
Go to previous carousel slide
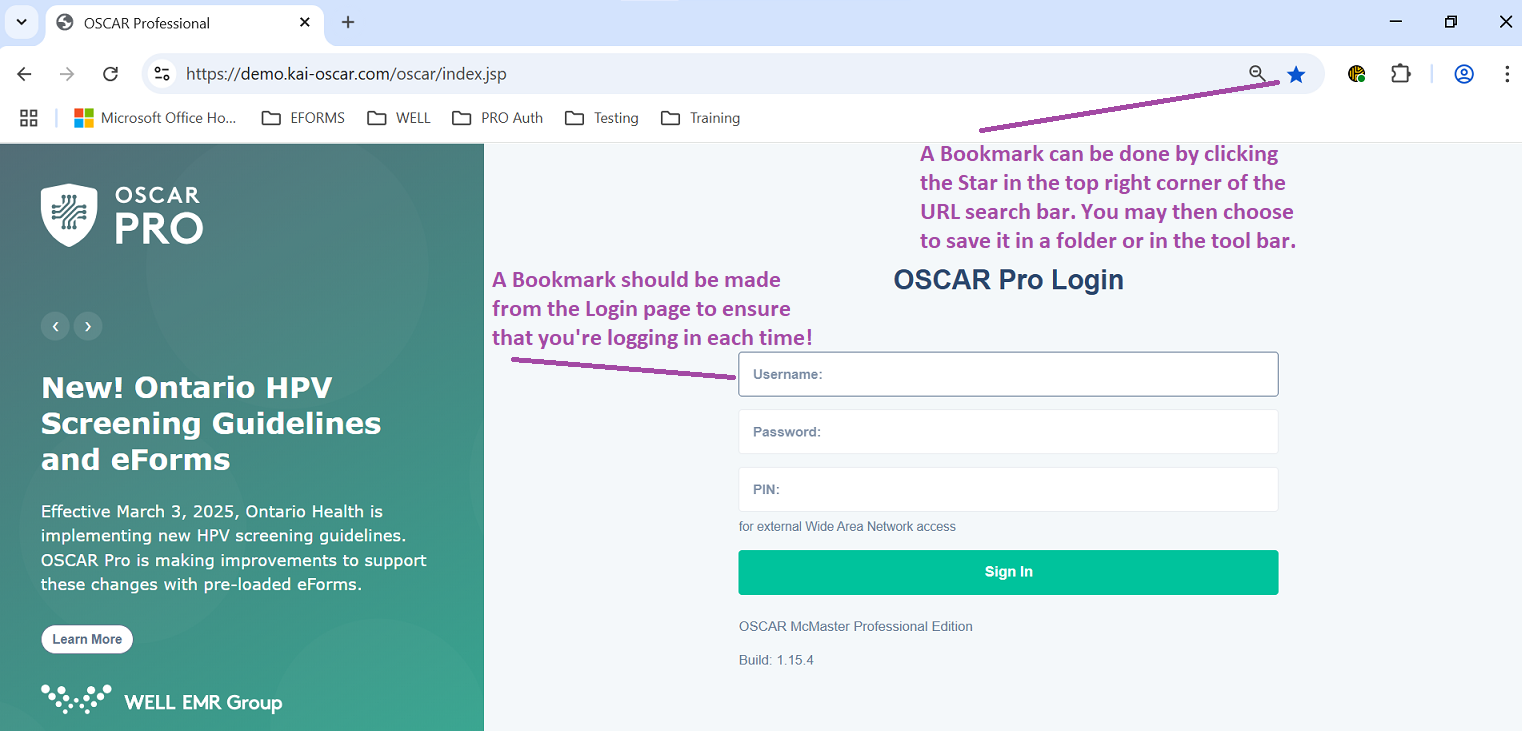click(x=55, y=326)
